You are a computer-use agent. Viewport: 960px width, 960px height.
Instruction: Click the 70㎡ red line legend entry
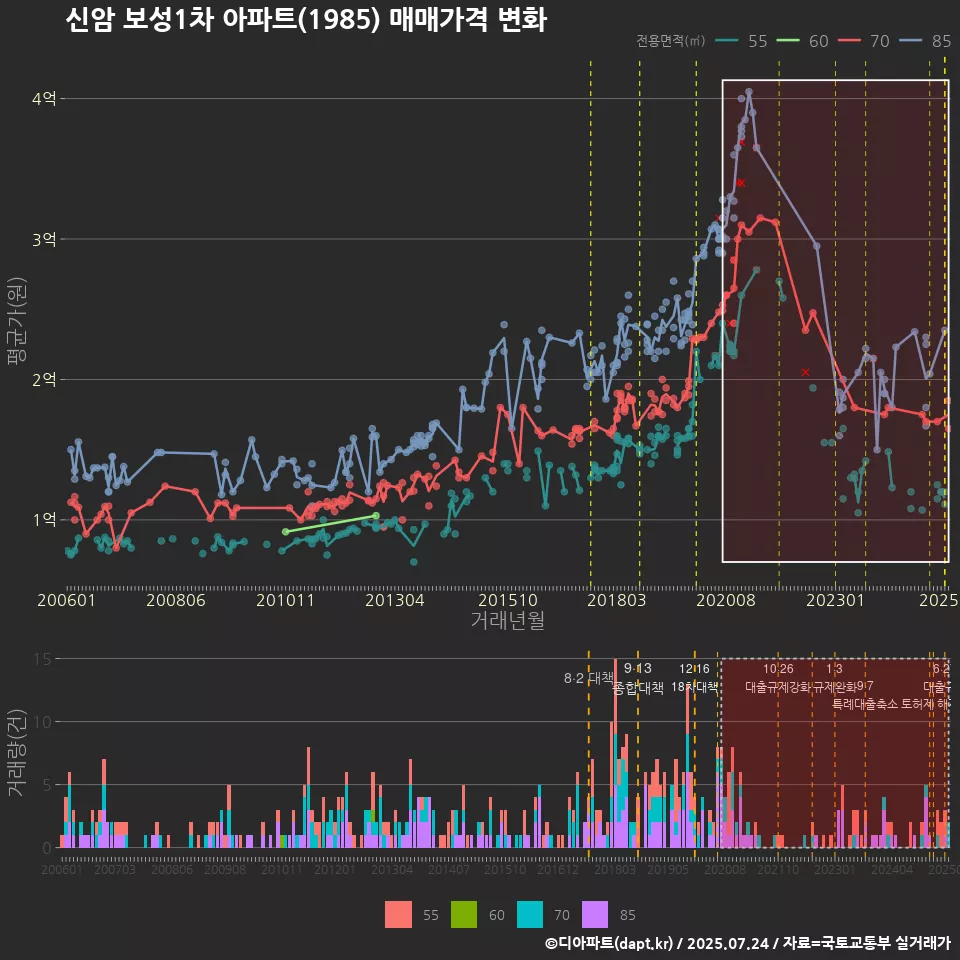point(863,41)
